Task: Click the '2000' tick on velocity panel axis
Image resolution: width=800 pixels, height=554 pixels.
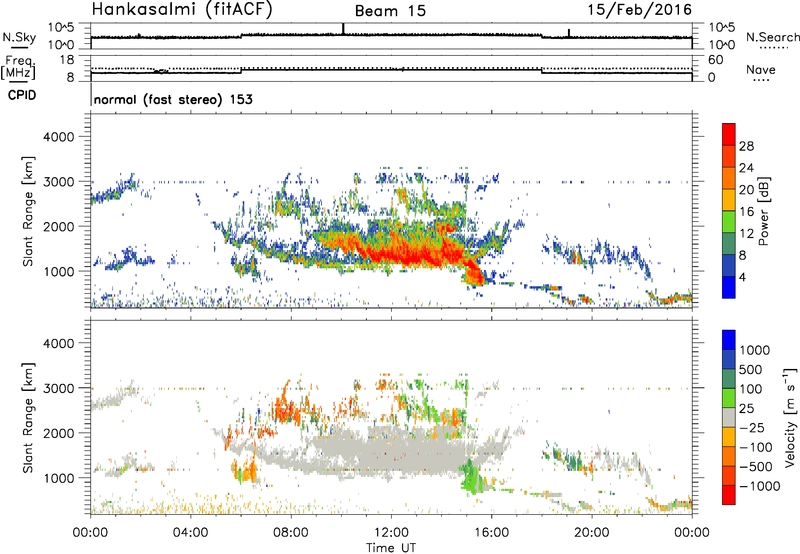Action: 59,433
